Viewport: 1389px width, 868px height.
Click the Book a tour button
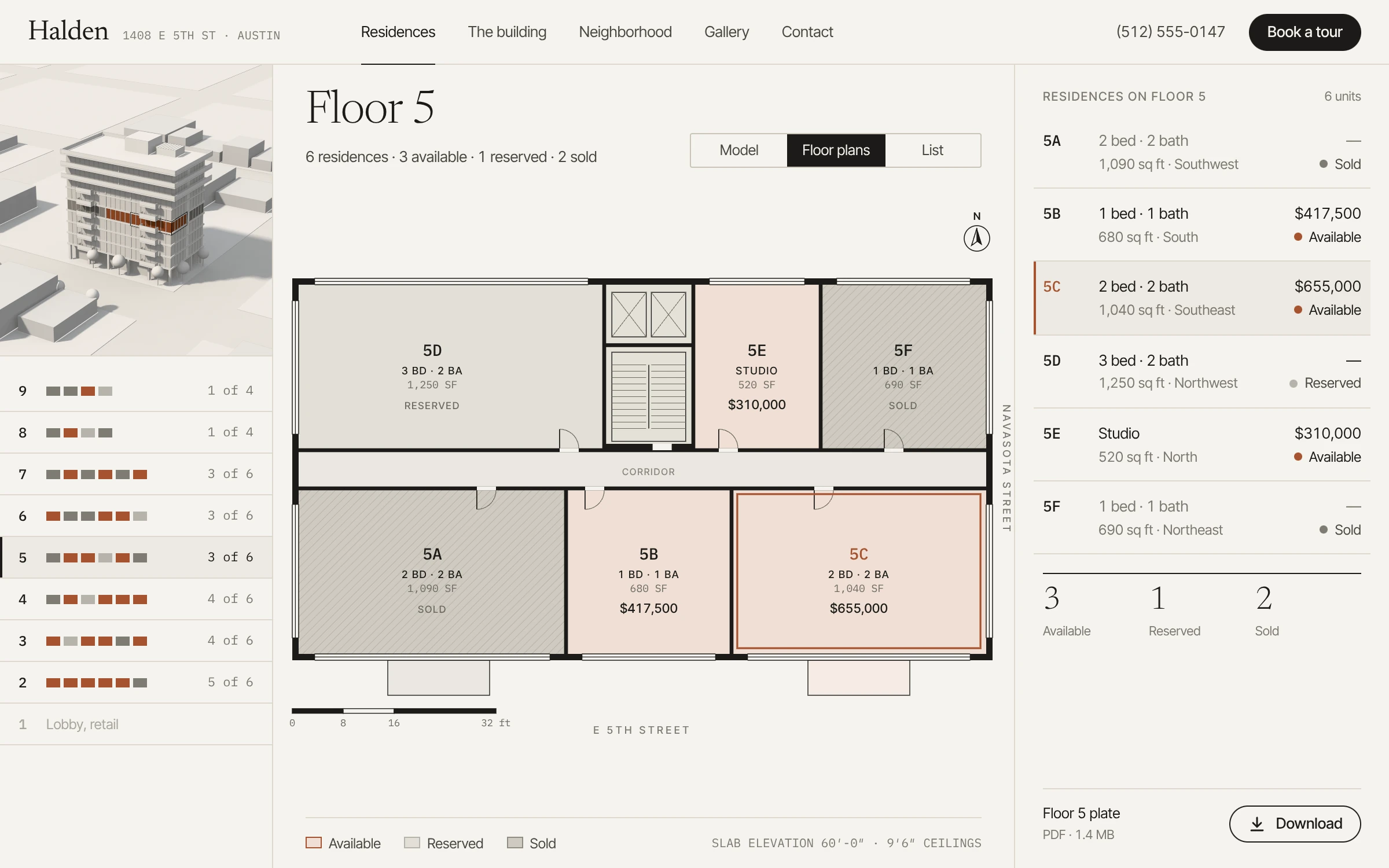tap(1305, 32)
